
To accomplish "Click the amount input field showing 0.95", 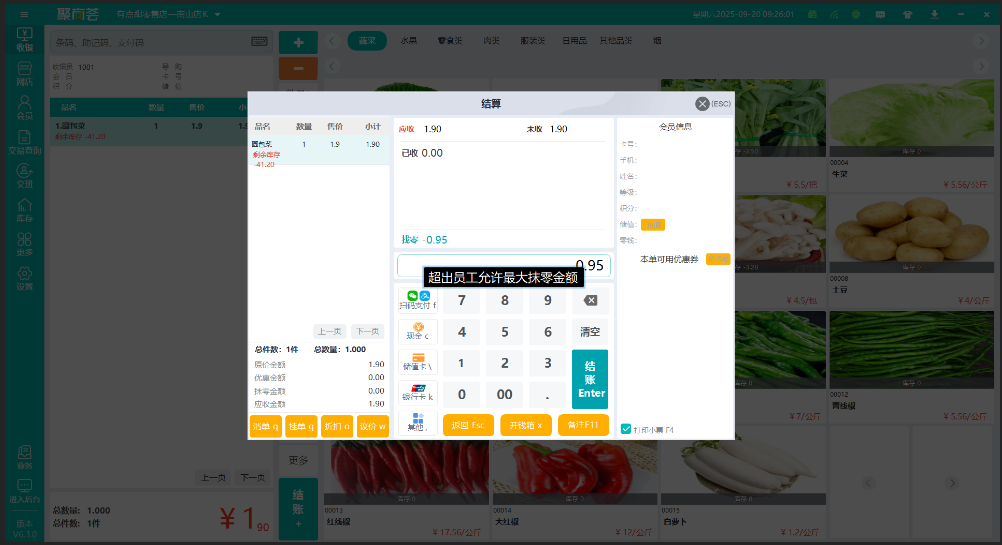I will (504, 265).
